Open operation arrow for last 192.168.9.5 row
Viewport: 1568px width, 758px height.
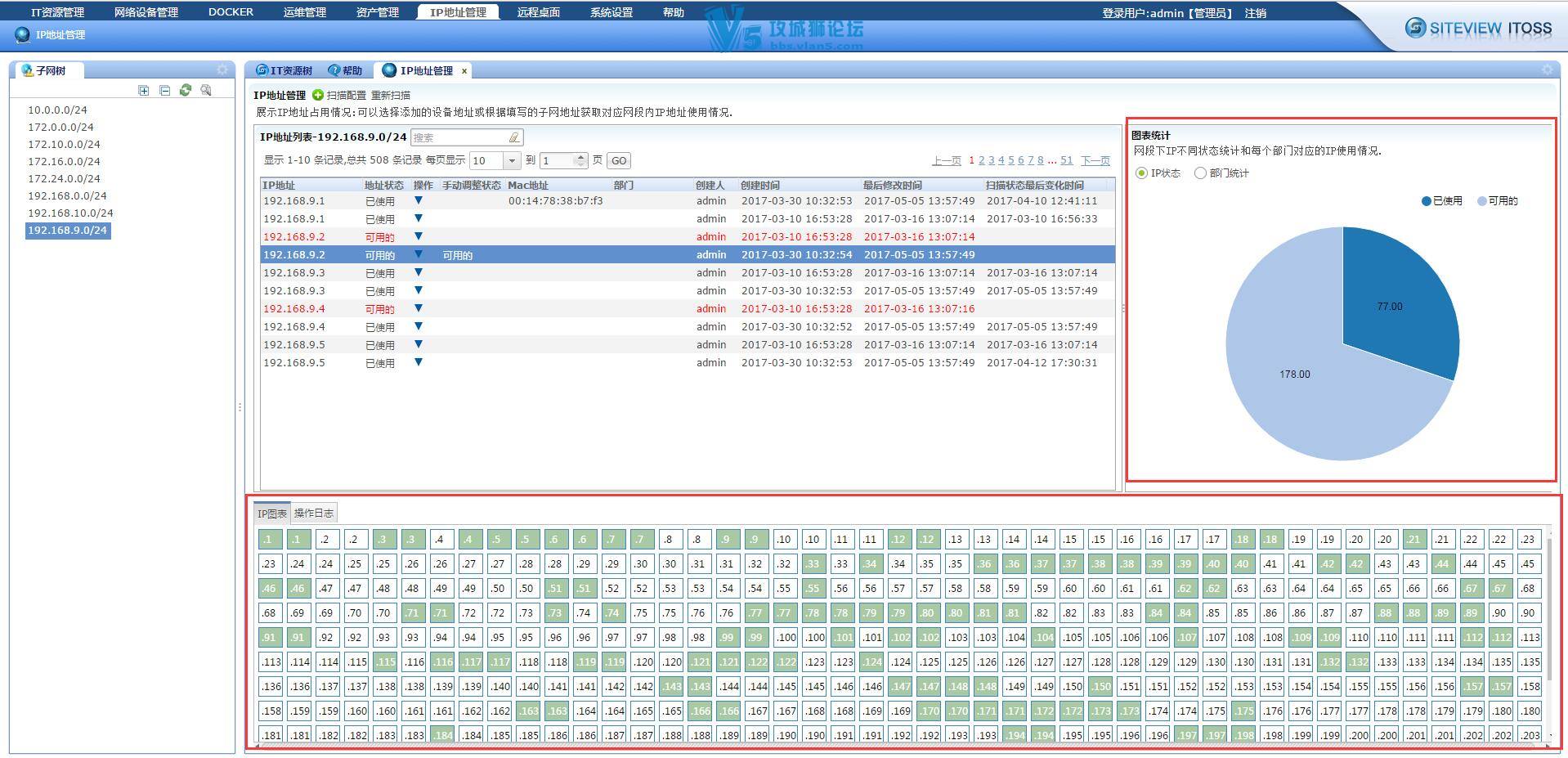click(419, 362)
